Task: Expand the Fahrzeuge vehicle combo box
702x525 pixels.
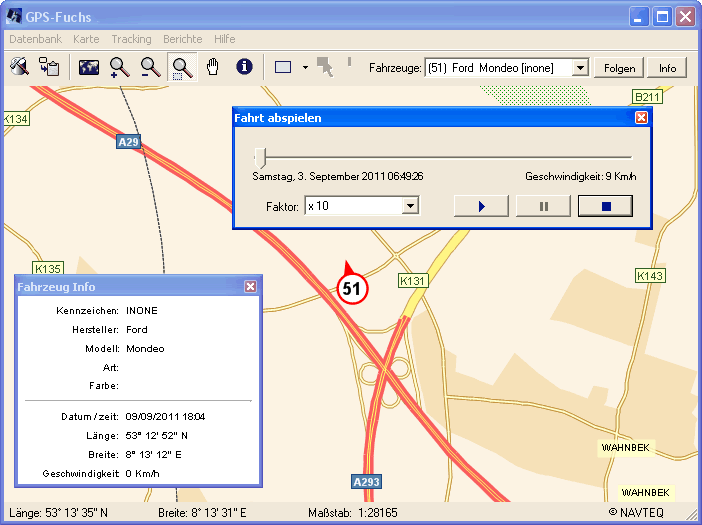Action: coord(579,68)
